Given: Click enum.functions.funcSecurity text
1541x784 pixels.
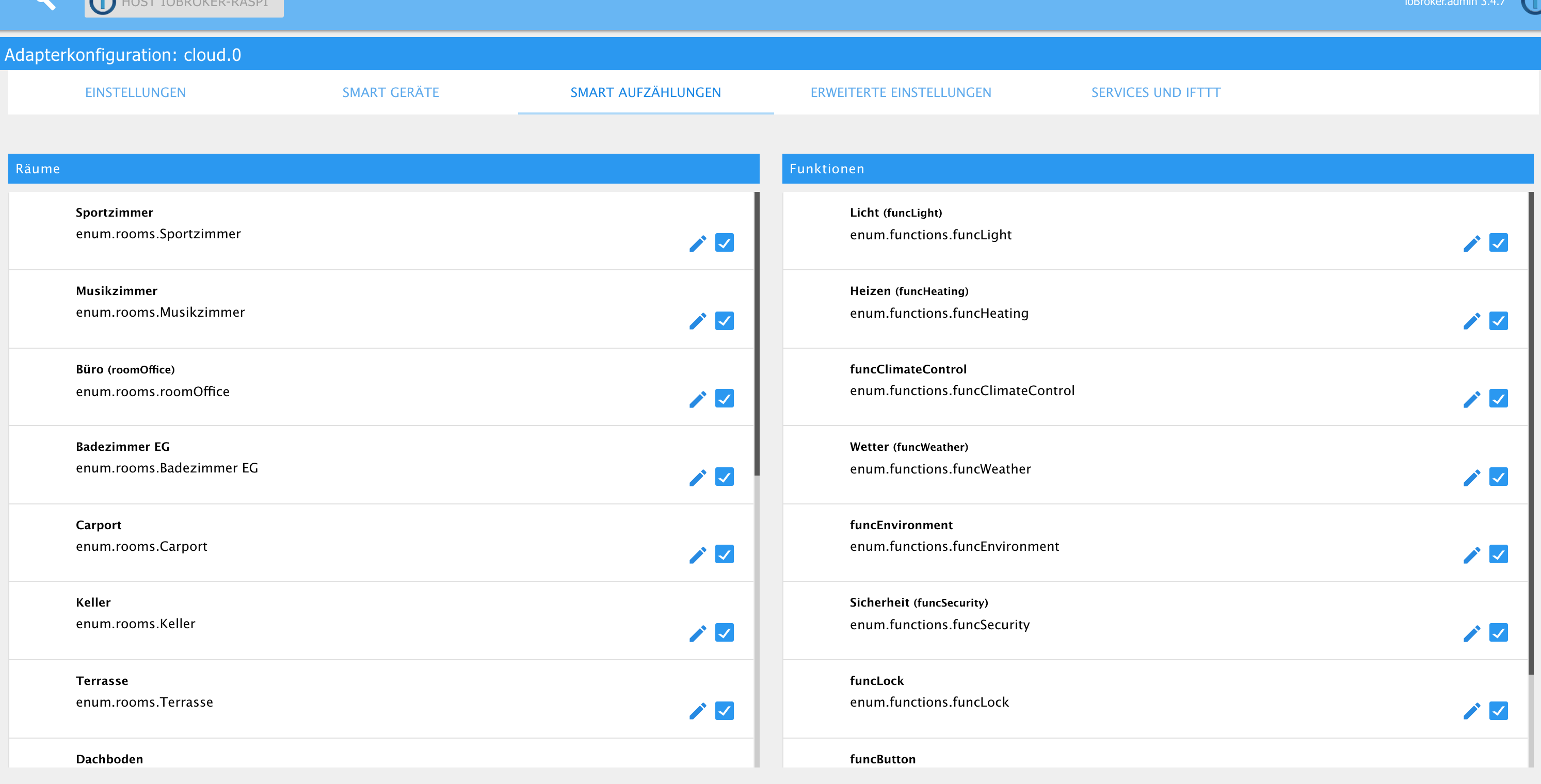Looking at the screenshot, I should 940,625.
